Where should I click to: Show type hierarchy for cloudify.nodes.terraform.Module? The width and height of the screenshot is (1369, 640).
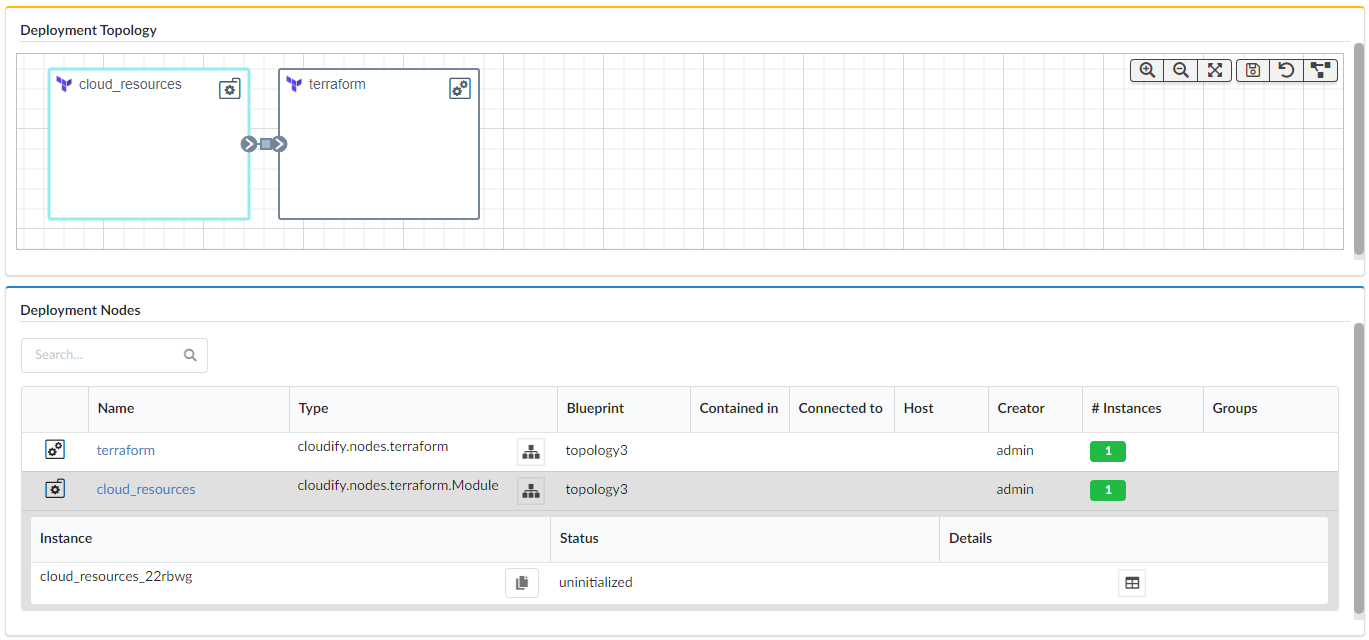pyautogui.click(x=531, y=491)
